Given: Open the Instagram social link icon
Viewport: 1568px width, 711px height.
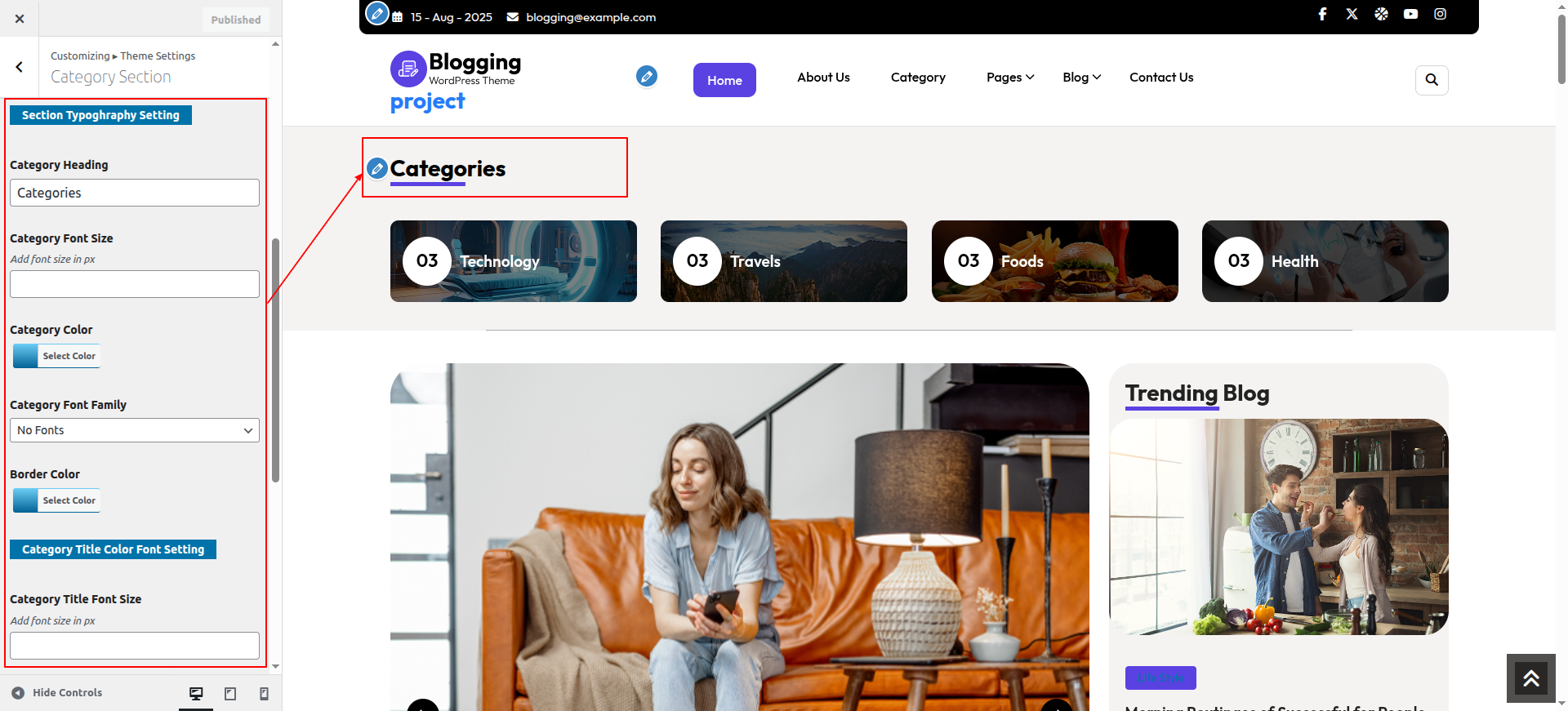Looking at the screenshot, I should pos(1440,14).
